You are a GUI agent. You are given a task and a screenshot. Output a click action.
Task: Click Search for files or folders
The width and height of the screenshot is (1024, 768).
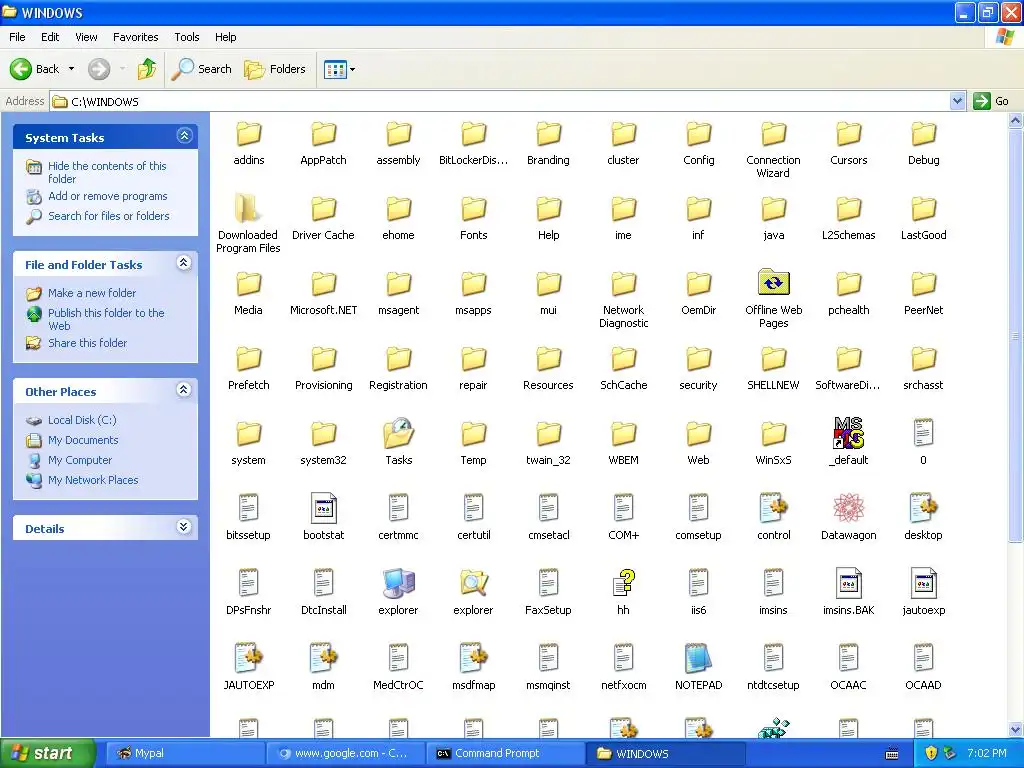(x=108, y=216)
